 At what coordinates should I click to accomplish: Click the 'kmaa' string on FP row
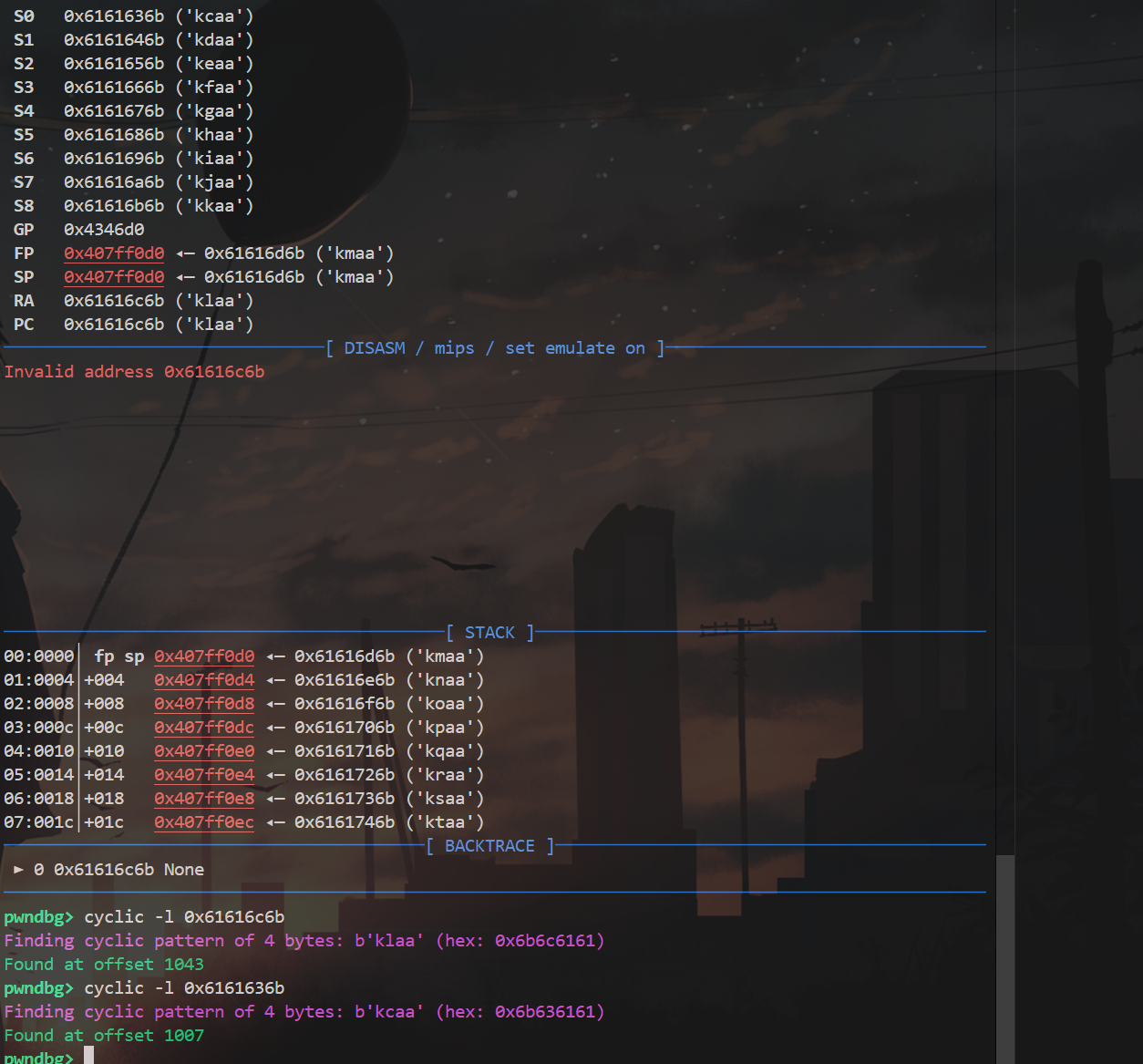[355, 253]
